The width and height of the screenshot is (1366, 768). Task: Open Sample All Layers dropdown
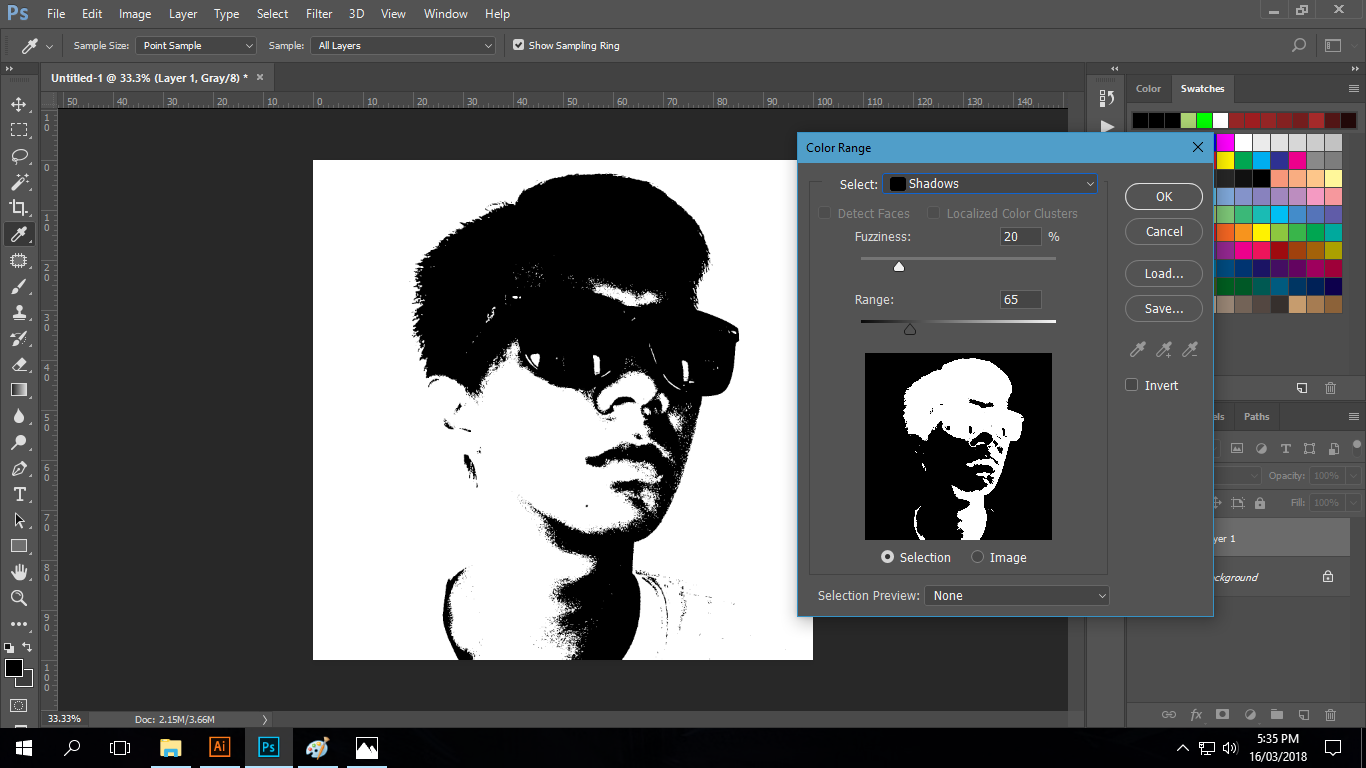[x=404, y=45]
